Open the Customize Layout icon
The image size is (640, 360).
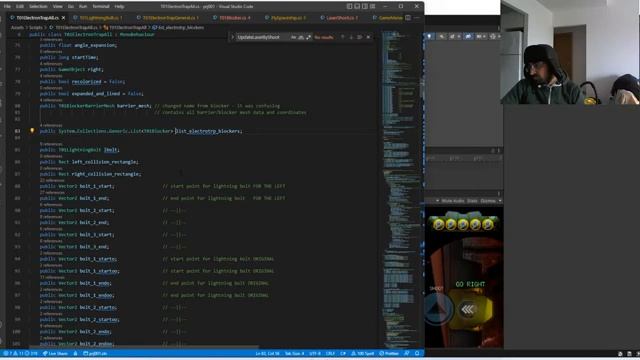pyautogui.click(x=373, y=7)
